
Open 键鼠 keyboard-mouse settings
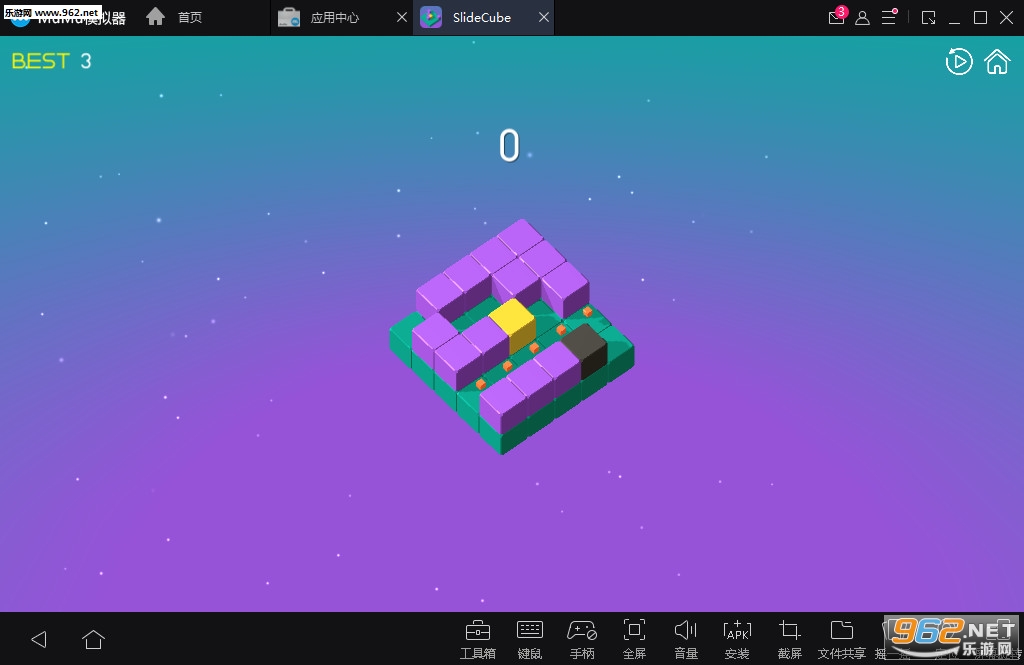point(530,640)
